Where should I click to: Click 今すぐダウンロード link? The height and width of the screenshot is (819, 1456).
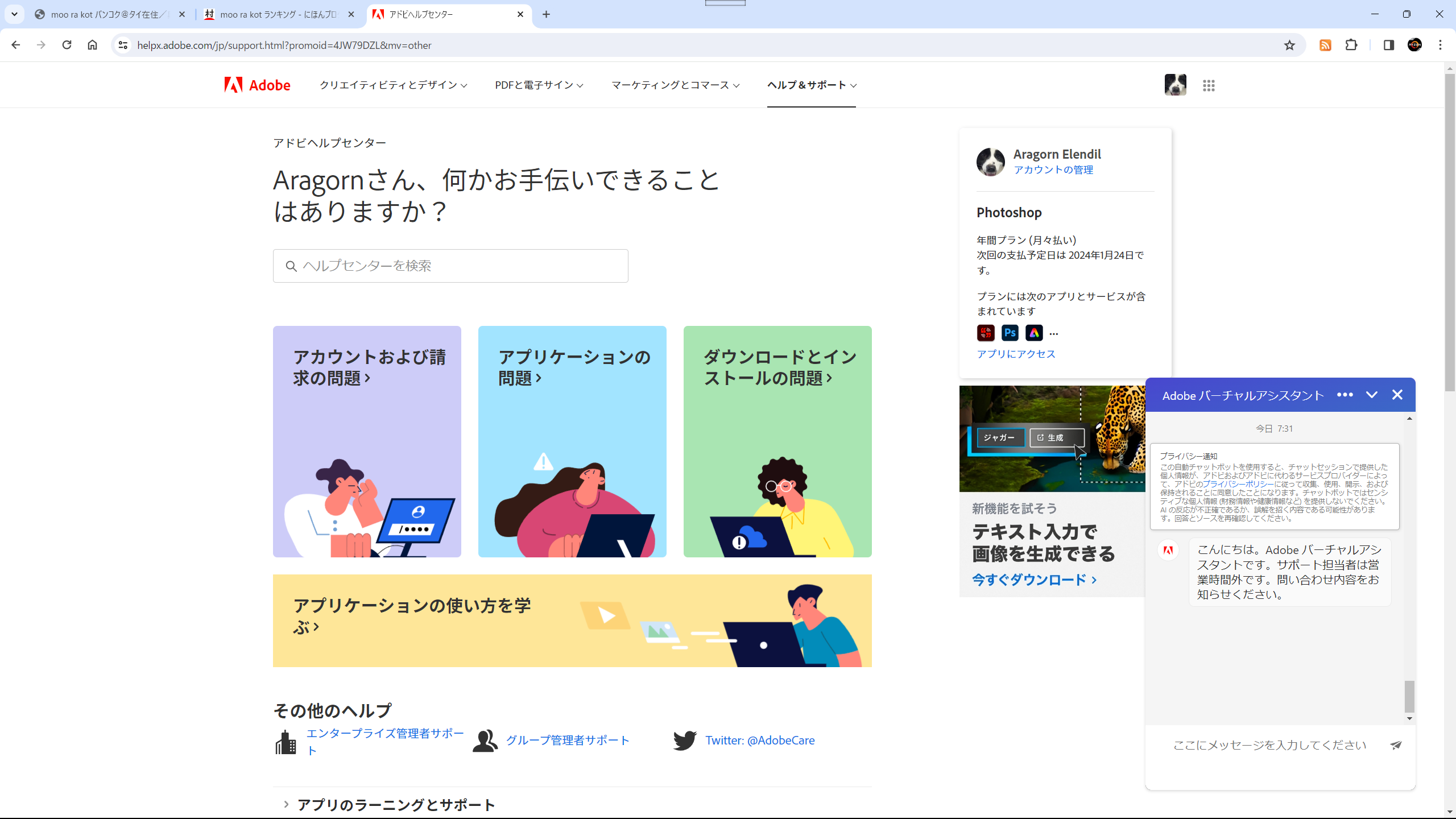(1034, 580)
